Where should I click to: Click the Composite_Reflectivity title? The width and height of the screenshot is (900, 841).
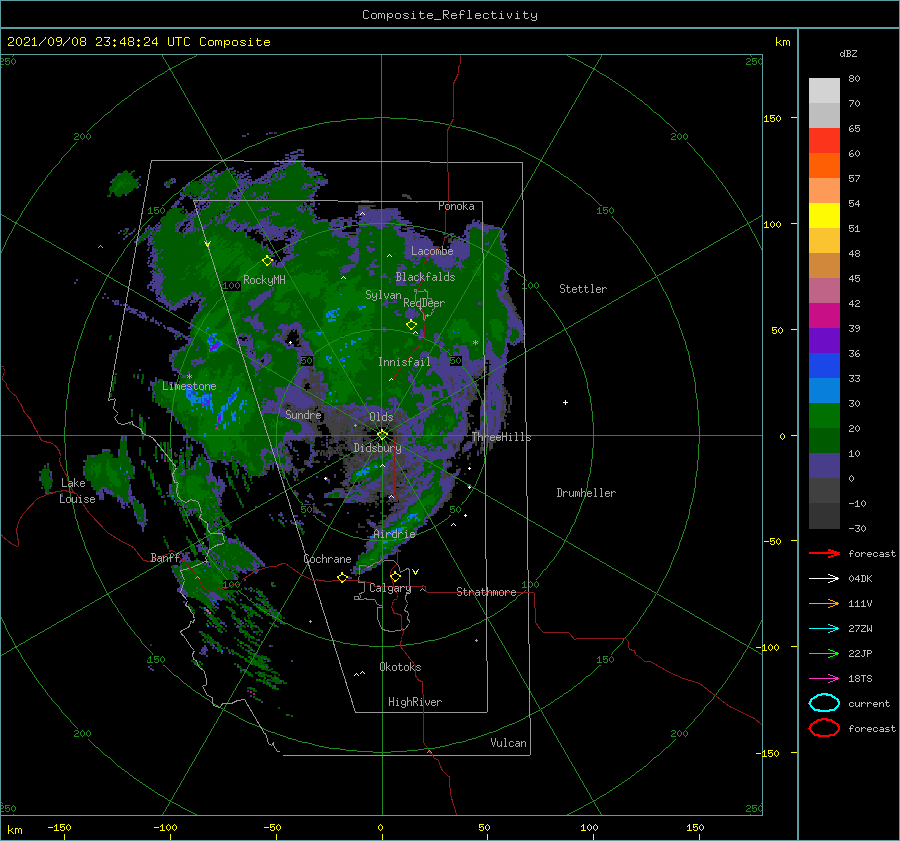(450, 15)
